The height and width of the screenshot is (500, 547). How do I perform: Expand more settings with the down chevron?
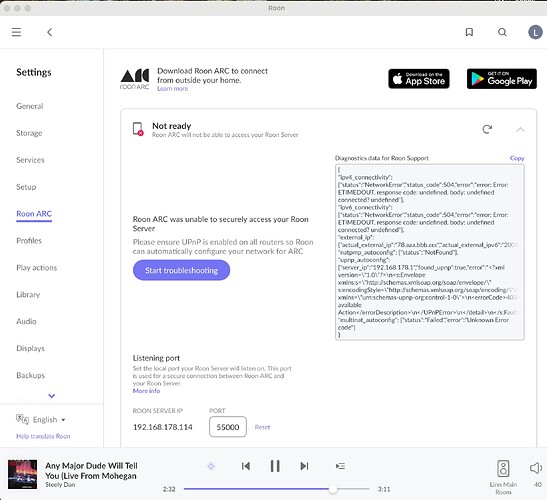(x=52, y=396)
